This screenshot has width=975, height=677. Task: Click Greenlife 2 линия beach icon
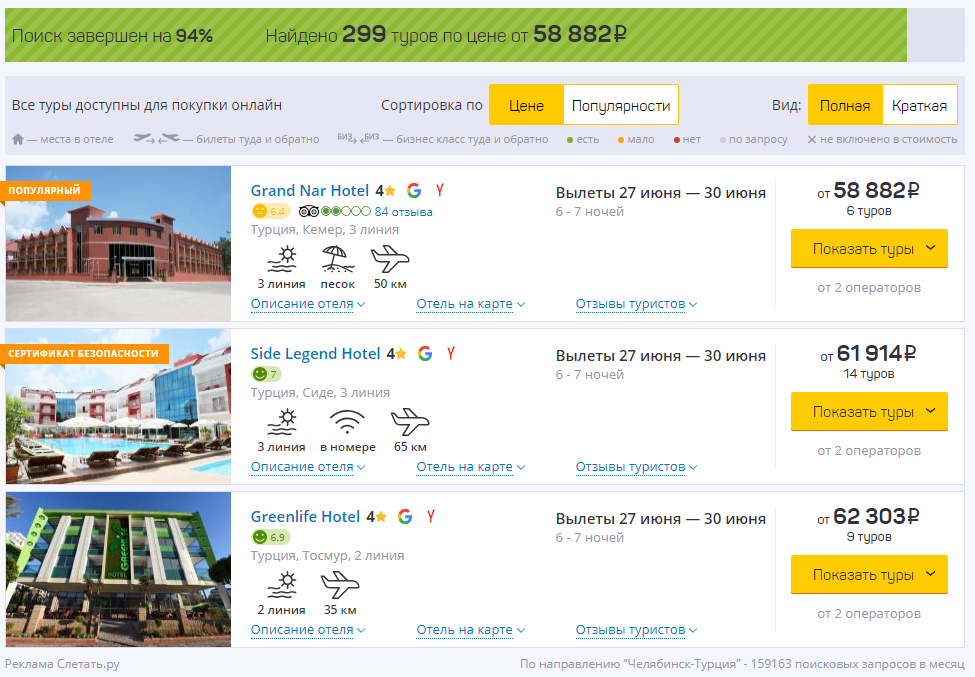282,585
